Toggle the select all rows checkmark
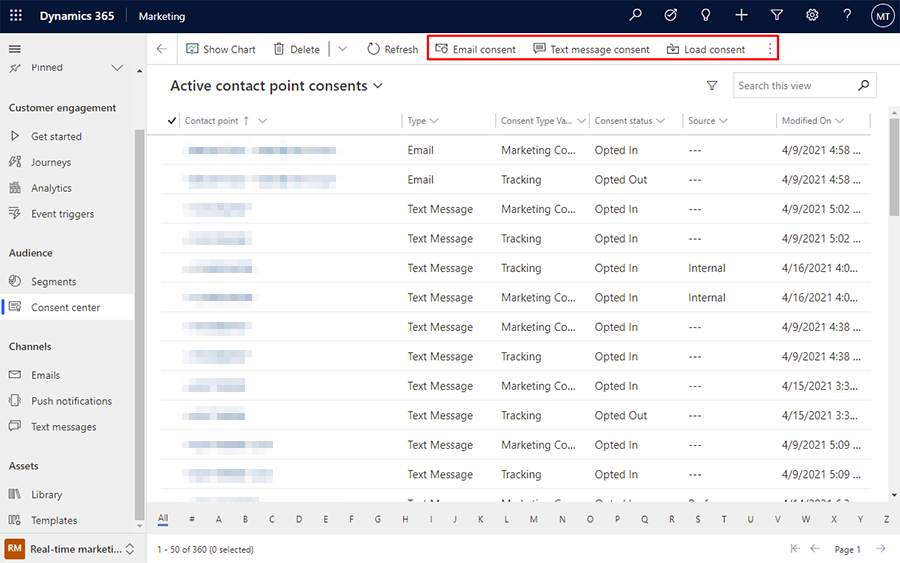Image resolution: width=900 pixels, height=563 pixels. (x=172, y=121)
